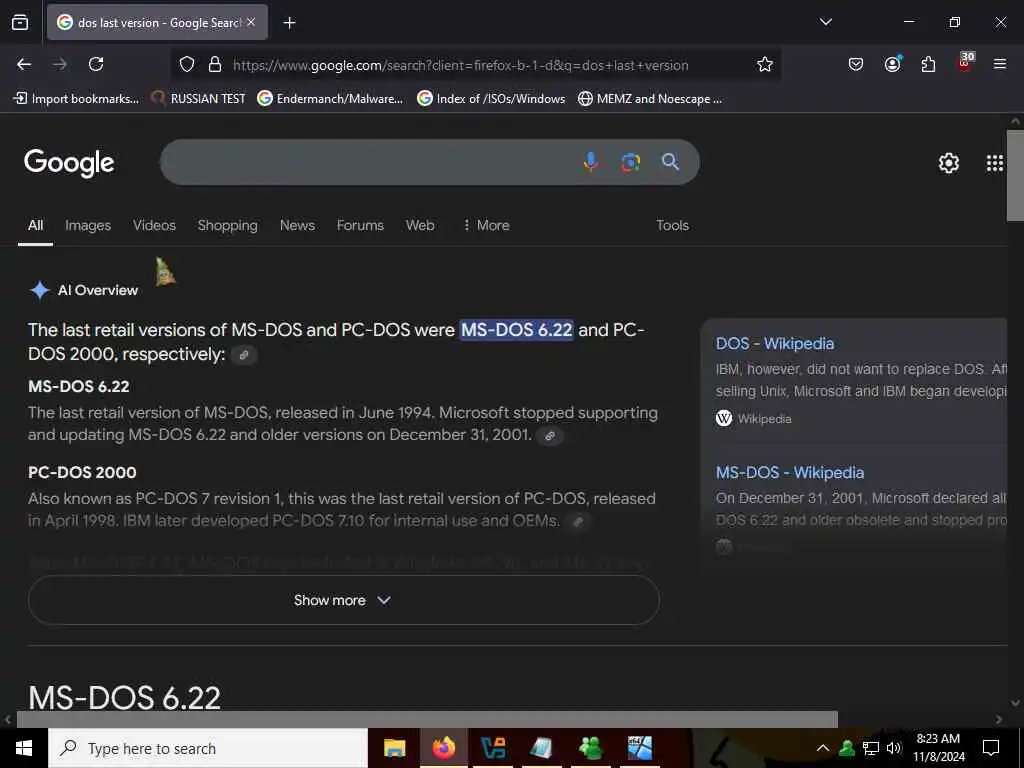This screenshot has height=768, width=1024.
Task: Click the tracking protection shield icon
Action: pos(187,64)
